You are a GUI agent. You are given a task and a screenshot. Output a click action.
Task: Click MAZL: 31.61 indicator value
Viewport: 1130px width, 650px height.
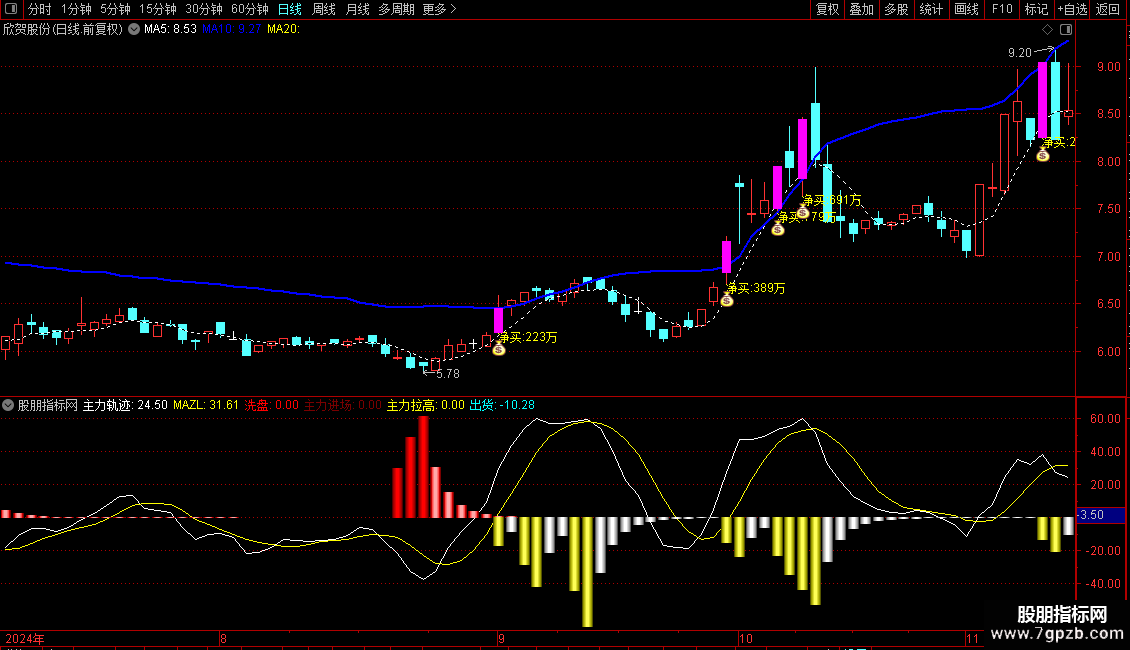(x=206, y=405)
